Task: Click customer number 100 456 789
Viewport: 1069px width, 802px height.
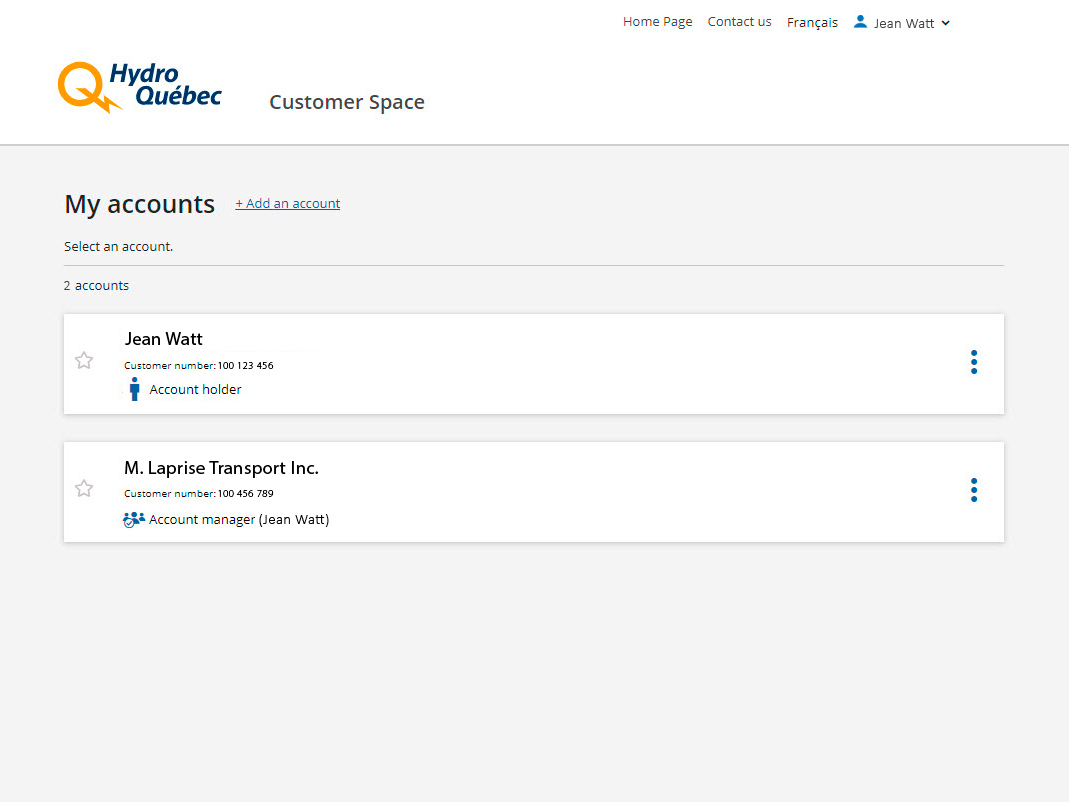Action: pyautogui.click(x=245, y=494)
